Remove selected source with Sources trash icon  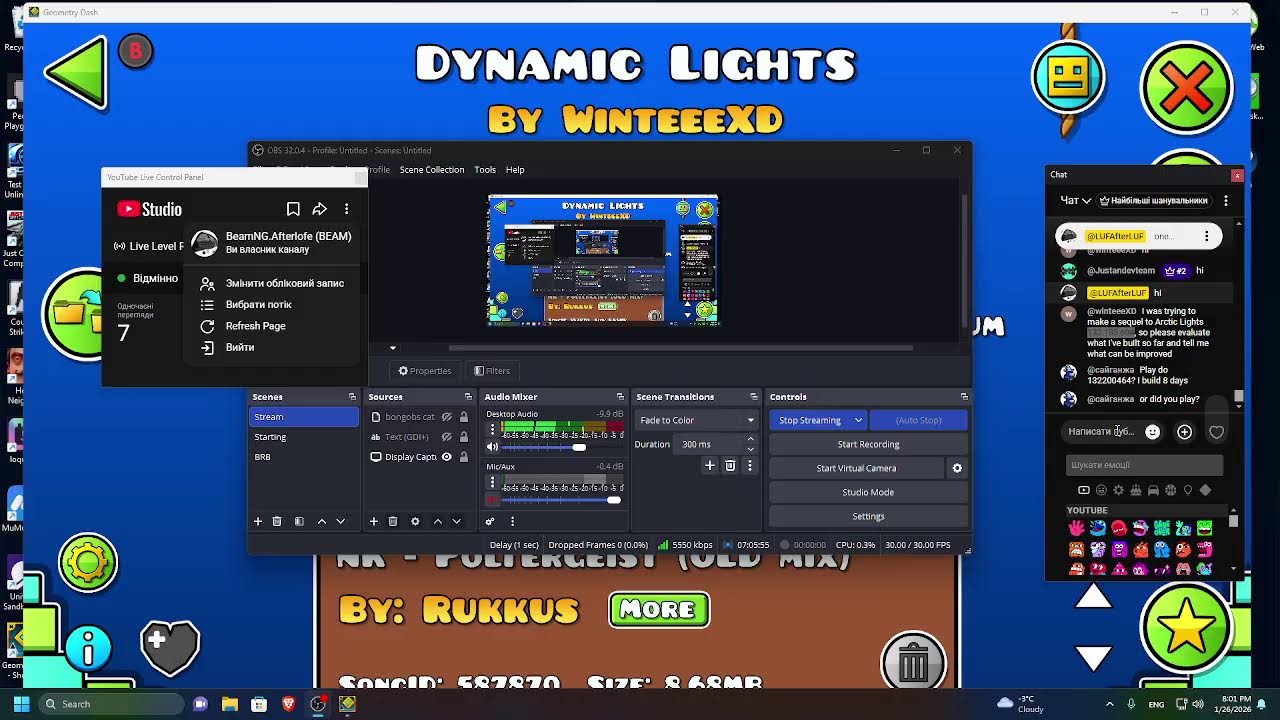coord(393,521)
